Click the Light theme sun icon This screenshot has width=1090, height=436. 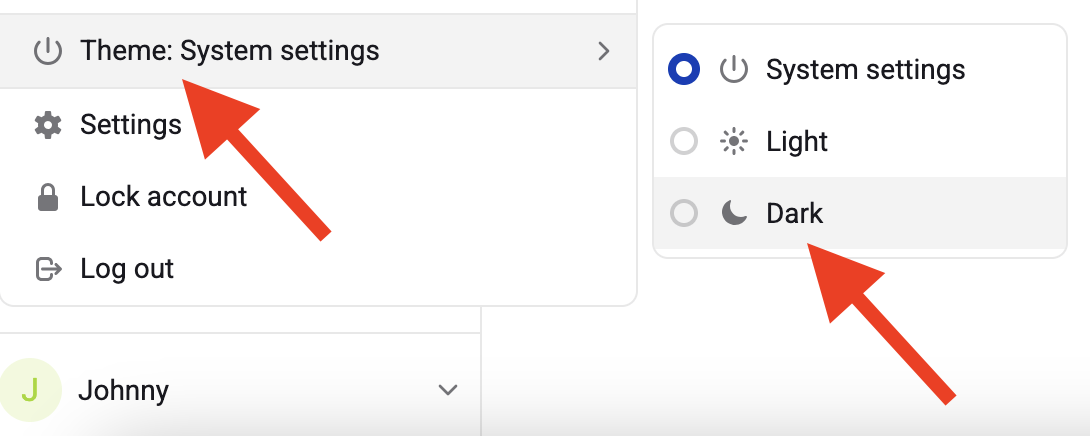(x=734, y=142)
